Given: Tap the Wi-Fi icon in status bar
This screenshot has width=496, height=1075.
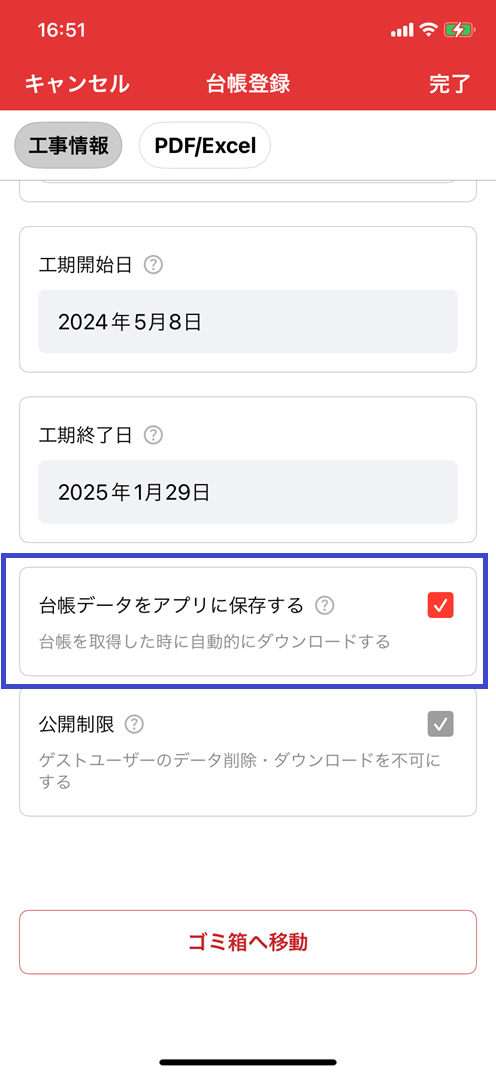Looking at the screenshot, I should pyautogui.click(x=429, y=30).
